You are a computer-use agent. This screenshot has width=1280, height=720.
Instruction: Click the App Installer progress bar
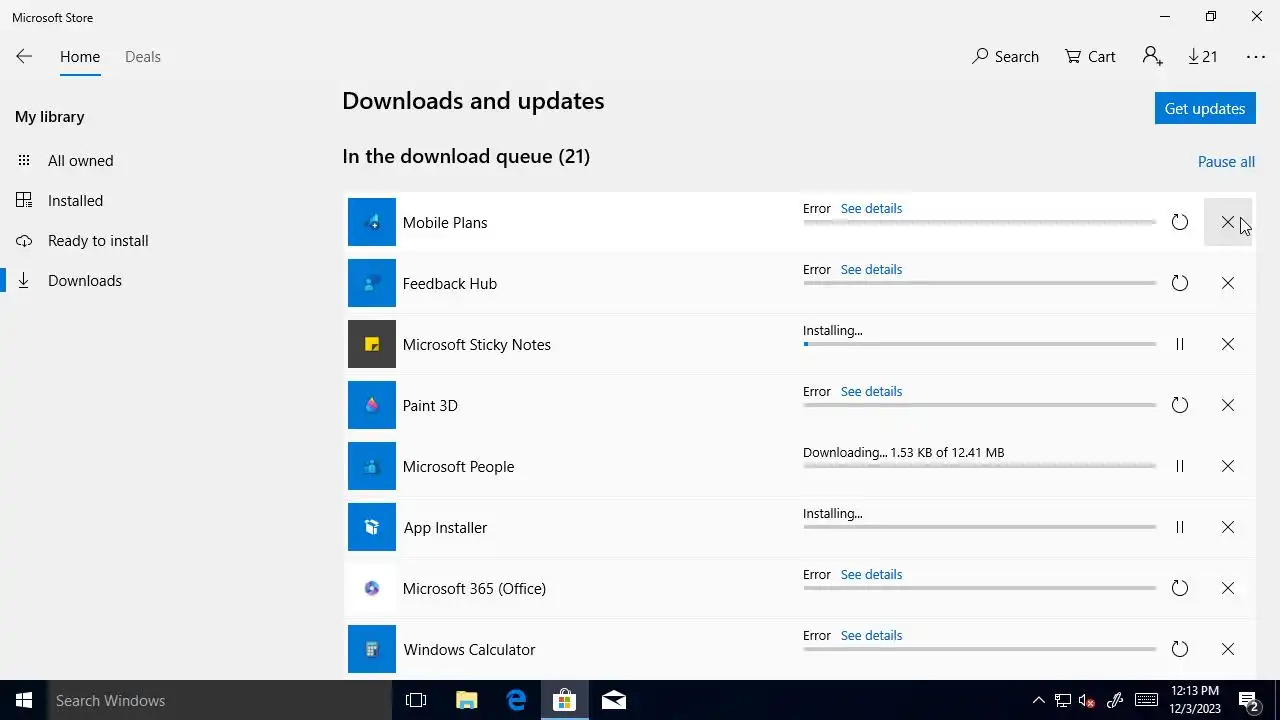point(980,527)
